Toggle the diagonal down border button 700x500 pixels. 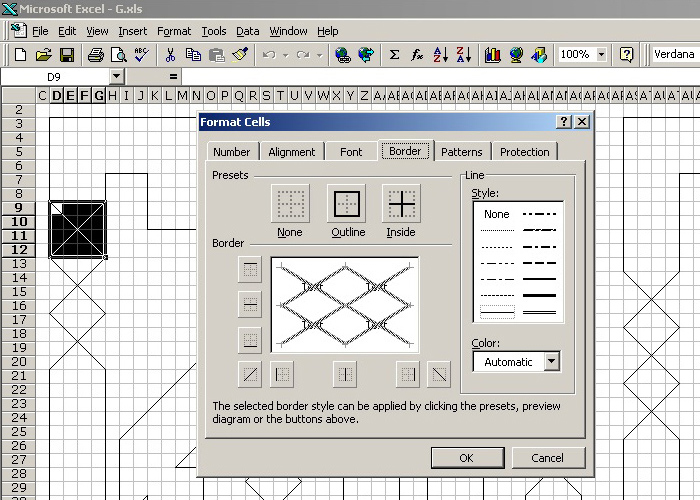(x=438, y=375)
